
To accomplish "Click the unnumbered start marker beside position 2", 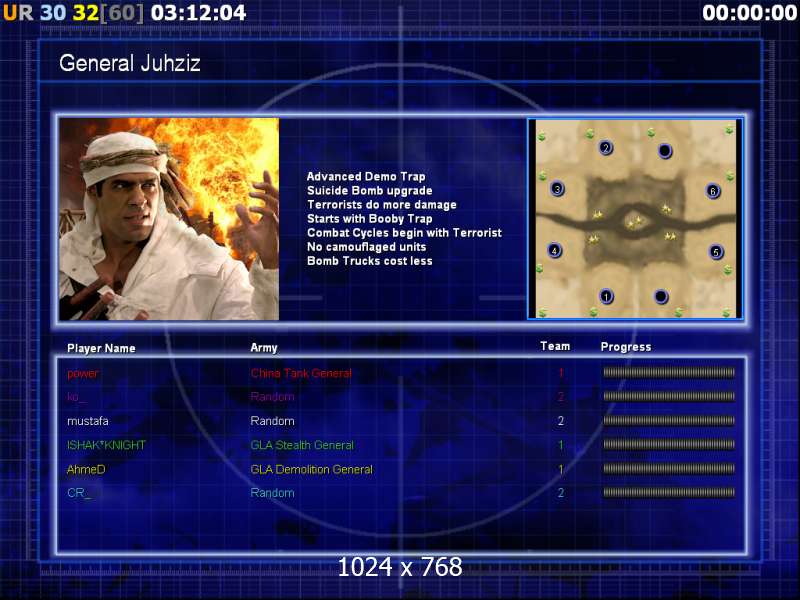I will (x=665, y=151).
